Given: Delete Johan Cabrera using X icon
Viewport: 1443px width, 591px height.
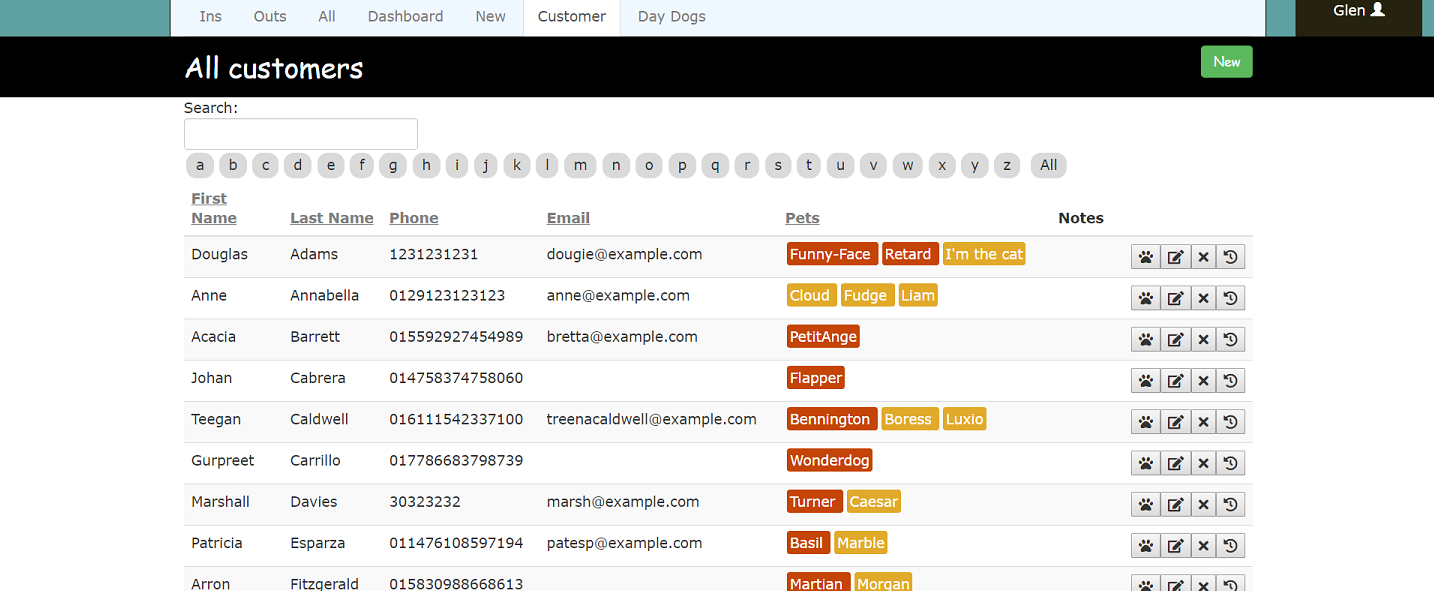Looking at the screenshot, I should click(1204, 380).
